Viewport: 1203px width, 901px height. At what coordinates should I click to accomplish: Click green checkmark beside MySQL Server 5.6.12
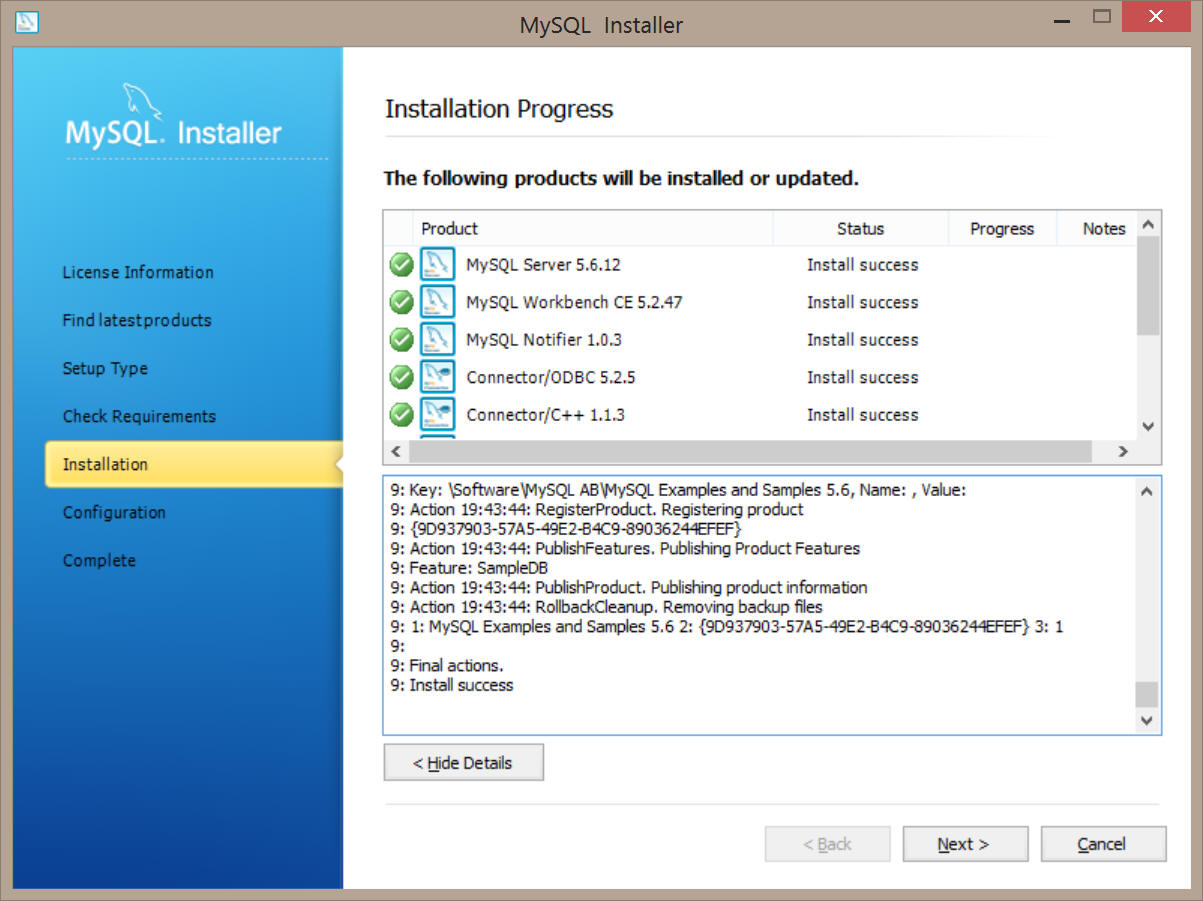click(401, 265)
